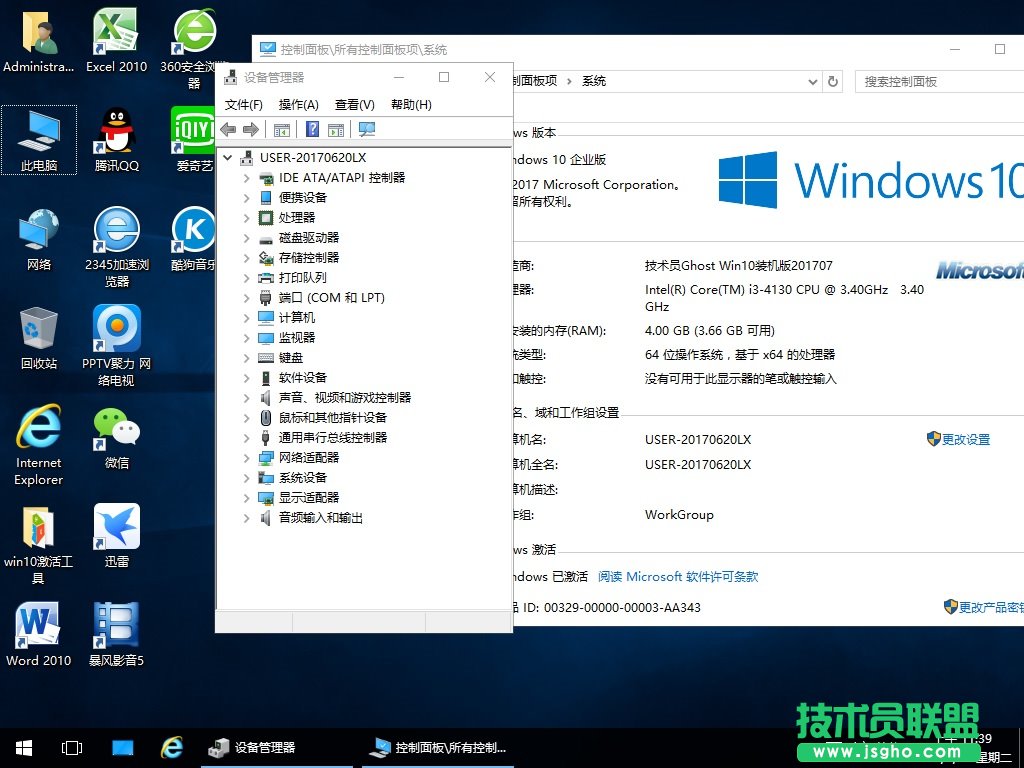Expand the 声音、视频和游戏控制器 node
Viewport: 1024px width, 768px height.
pos(246,398)
